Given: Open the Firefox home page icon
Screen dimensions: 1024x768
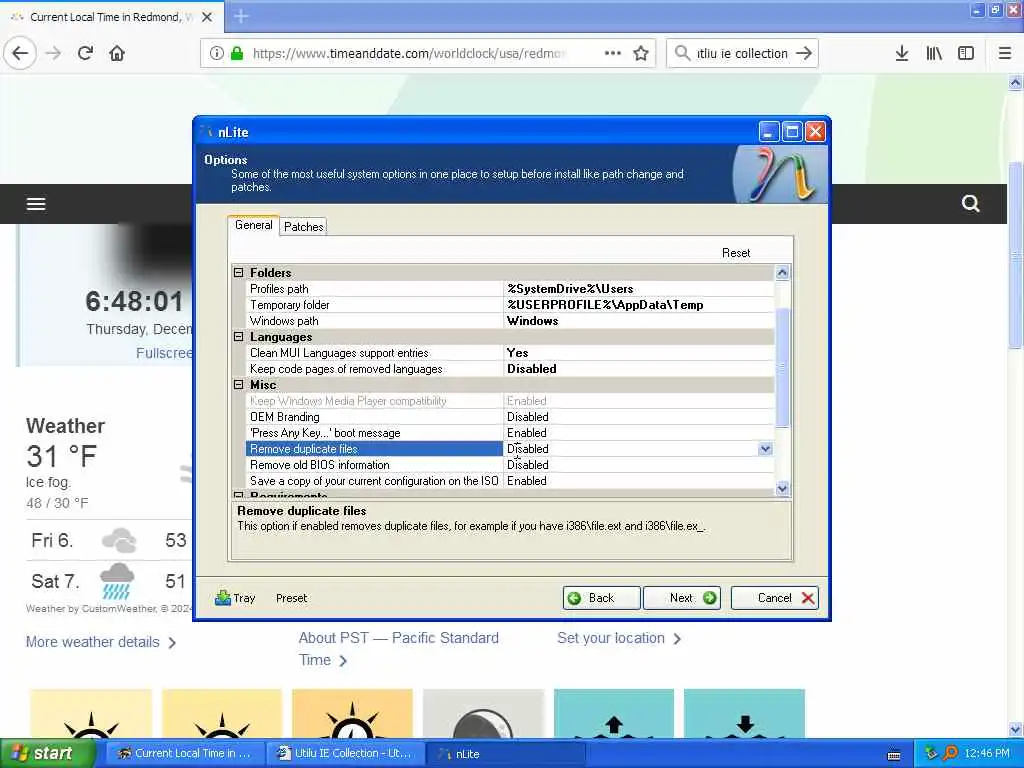Looking at the screenshot, I should click(117, 54).
